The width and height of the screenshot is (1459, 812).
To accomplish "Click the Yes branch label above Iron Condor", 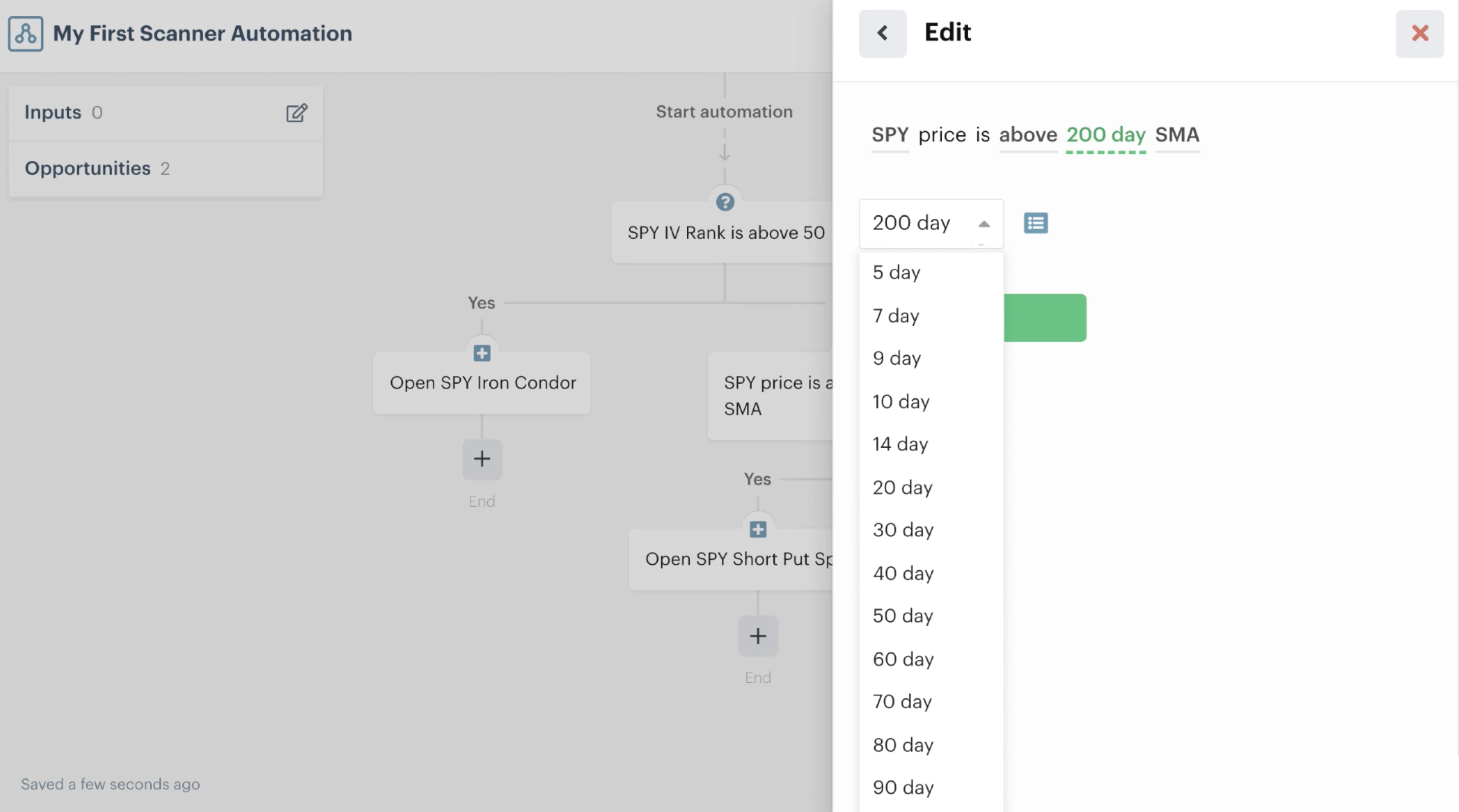I will [482, 303].
